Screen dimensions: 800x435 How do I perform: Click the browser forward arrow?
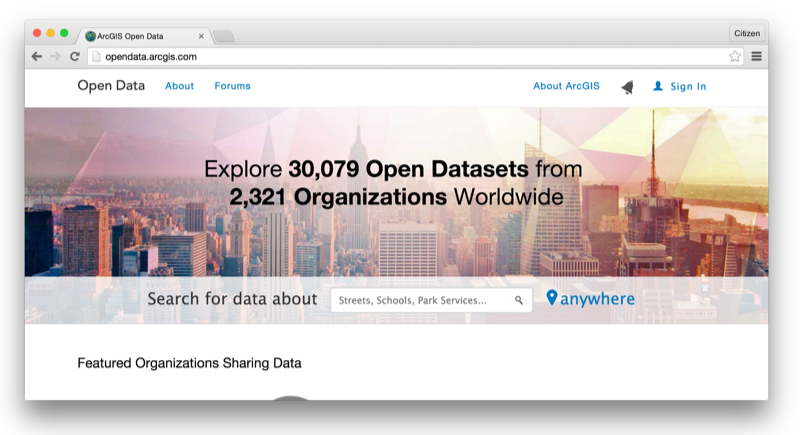pyautogui.click(x=56, y=57)
